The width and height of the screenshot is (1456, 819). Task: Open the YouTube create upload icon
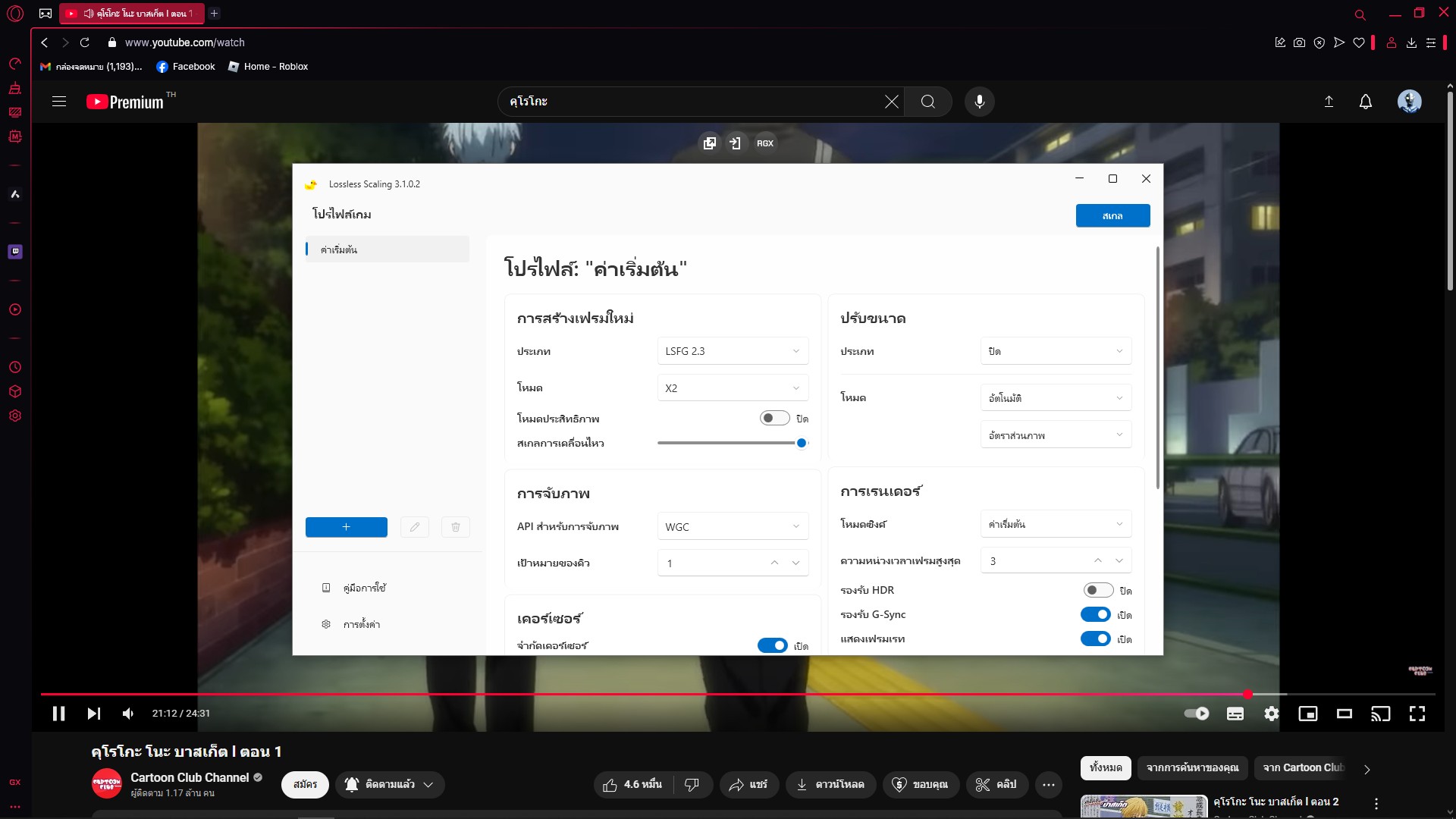tap(1329, 102)
